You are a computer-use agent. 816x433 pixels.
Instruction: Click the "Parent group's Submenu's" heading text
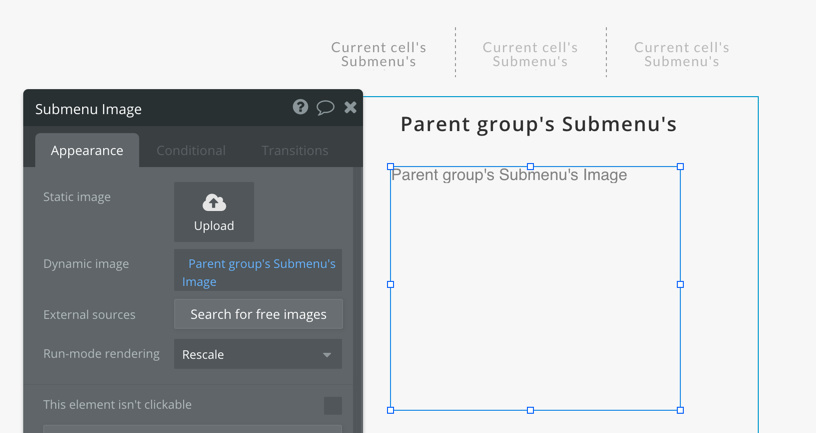pos(538,124)
